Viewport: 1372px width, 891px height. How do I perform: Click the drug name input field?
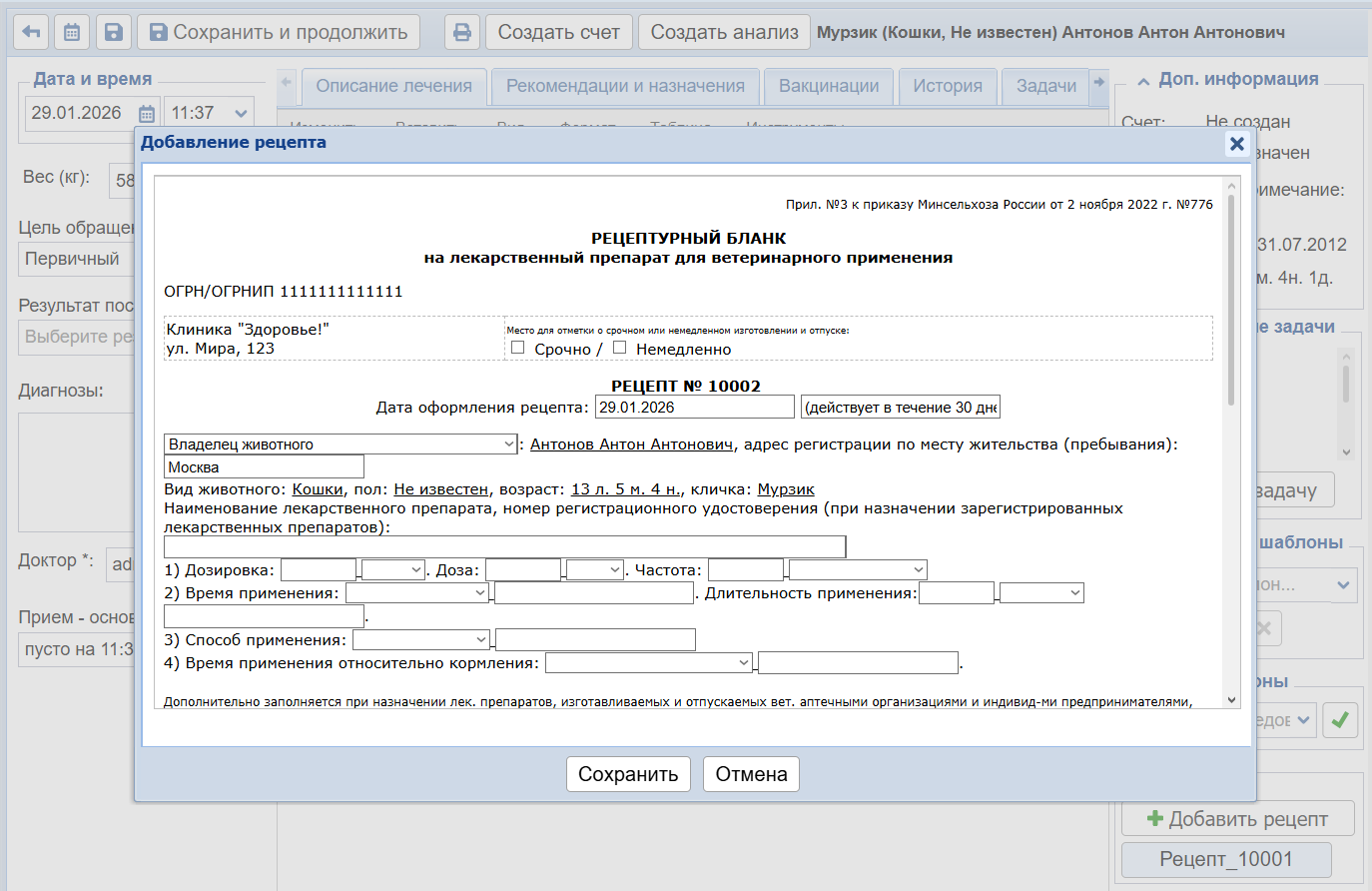[x=504, y=546]
